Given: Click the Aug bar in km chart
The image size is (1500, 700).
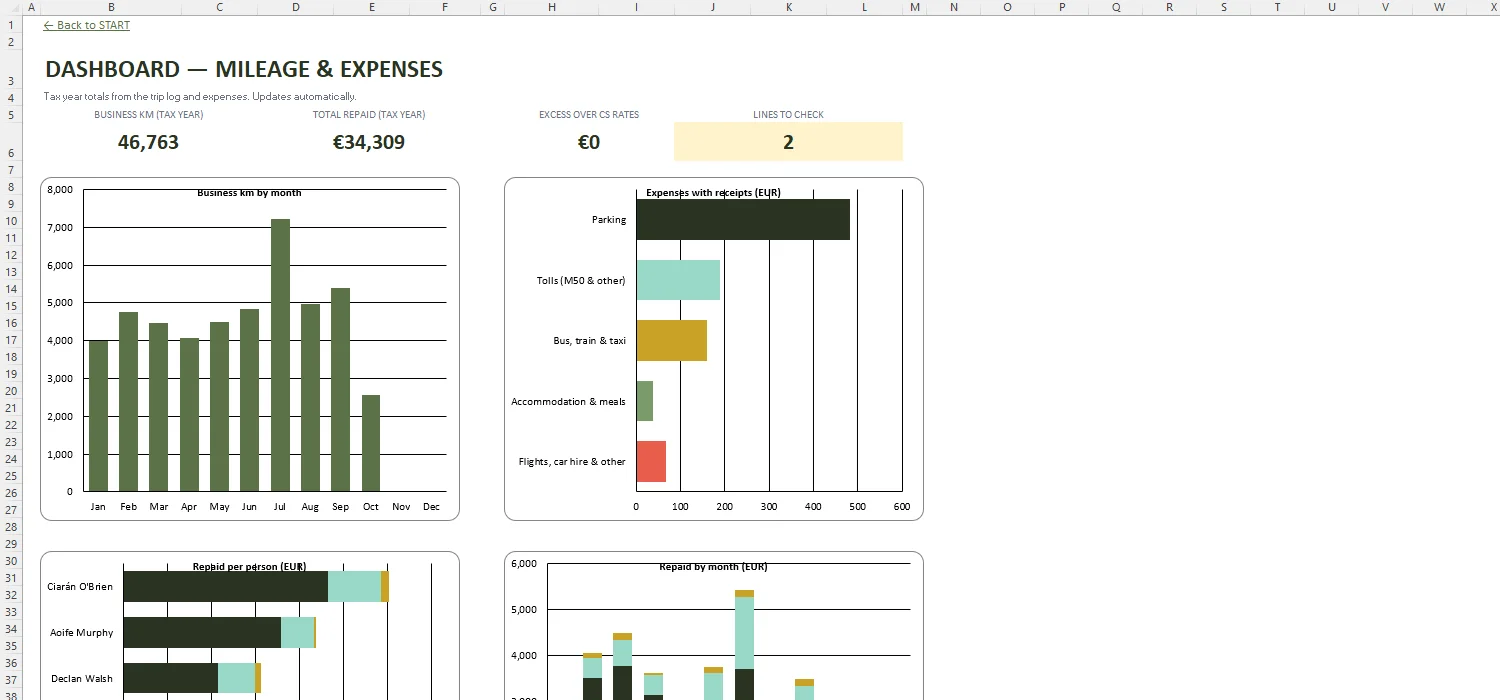Looking at the screenshot, I should coord(310,398).
